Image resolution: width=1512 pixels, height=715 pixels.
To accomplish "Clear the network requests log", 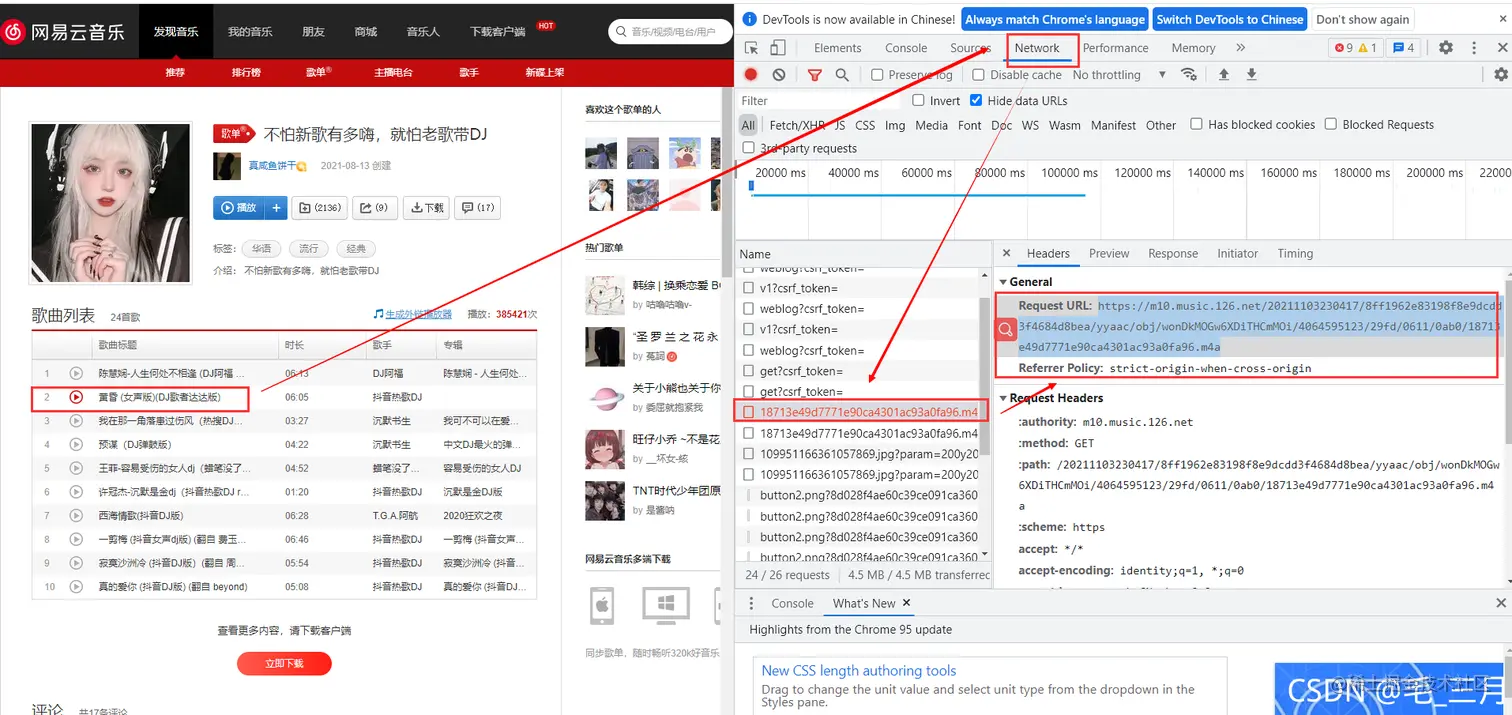I will 779,74.
